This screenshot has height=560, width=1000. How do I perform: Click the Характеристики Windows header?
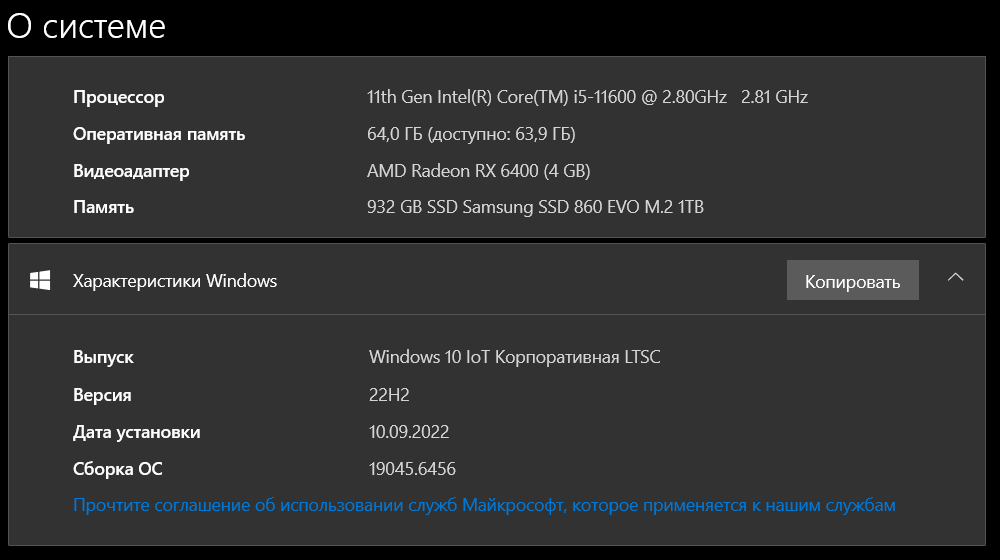pyautogui.click(x=175, y=281)
